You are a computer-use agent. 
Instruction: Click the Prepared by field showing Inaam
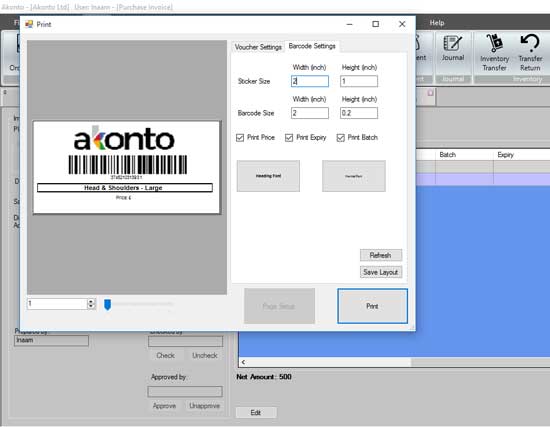pos(51,340)
